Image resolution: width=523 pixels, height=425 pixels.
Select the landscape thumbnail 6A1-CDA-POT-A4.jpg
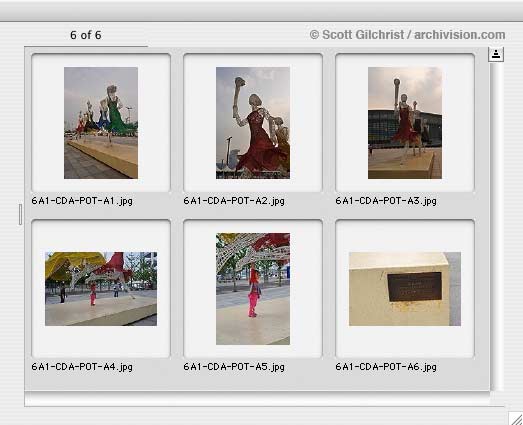coord(101,289)
